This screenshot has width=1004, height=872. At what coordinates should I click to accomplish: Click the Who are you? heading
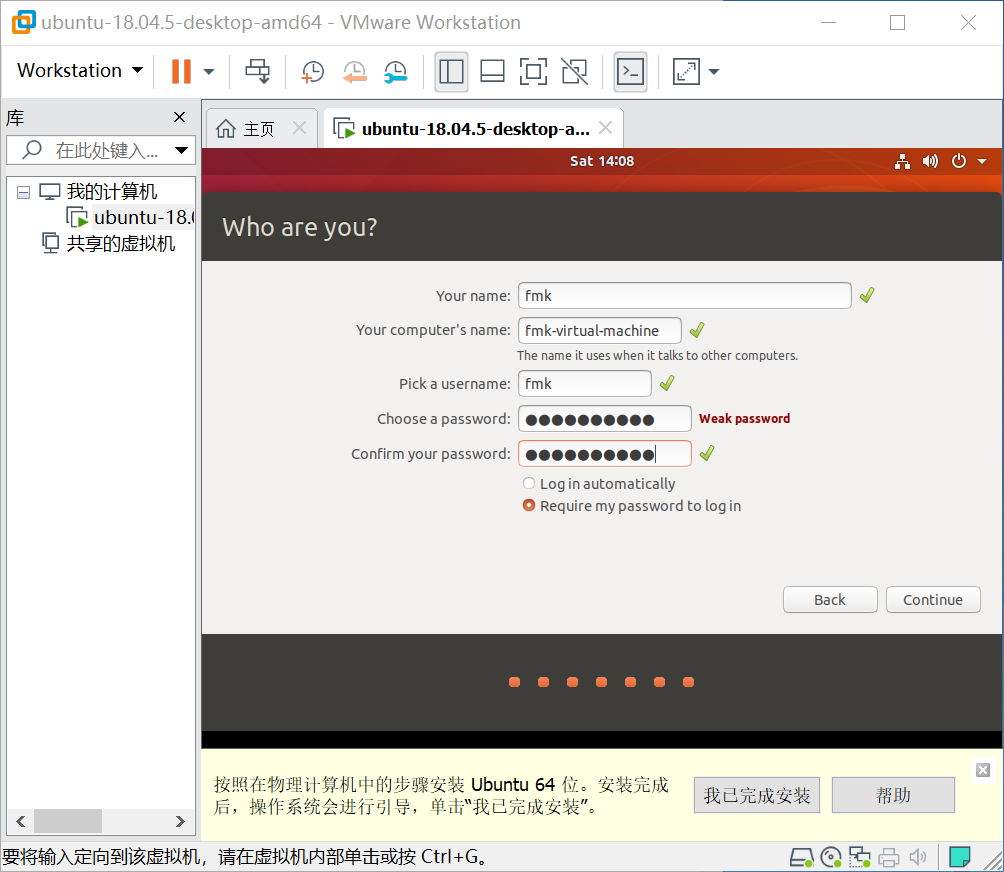coord(300,227)
